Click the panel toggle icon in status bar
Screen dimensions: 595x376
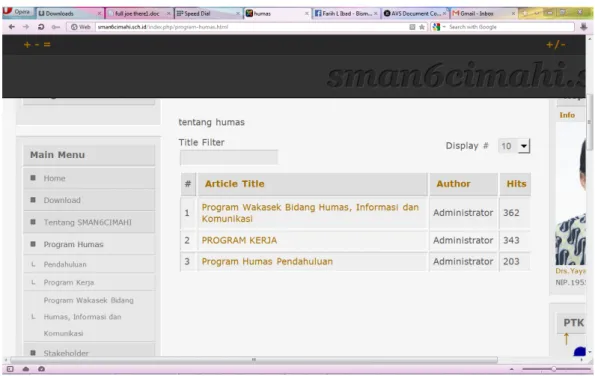[x=10, y=369]
